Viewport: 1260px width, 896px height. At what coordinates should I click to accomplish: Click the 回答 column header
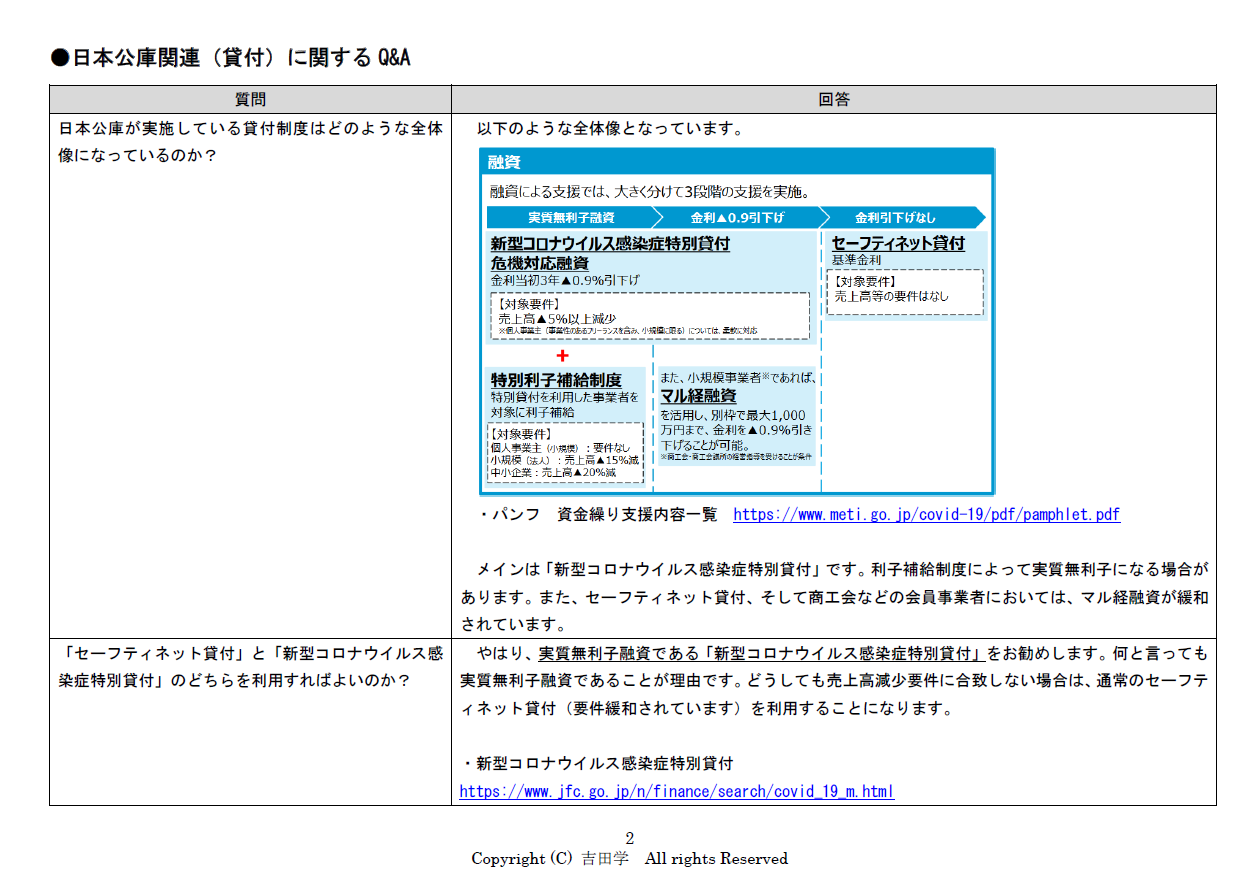pyautogui.click(x=833, y=100)
